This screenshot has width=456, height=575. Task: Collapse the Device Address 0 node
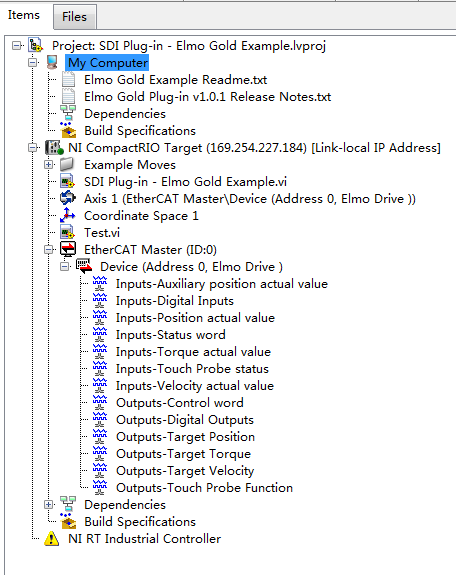65,267
